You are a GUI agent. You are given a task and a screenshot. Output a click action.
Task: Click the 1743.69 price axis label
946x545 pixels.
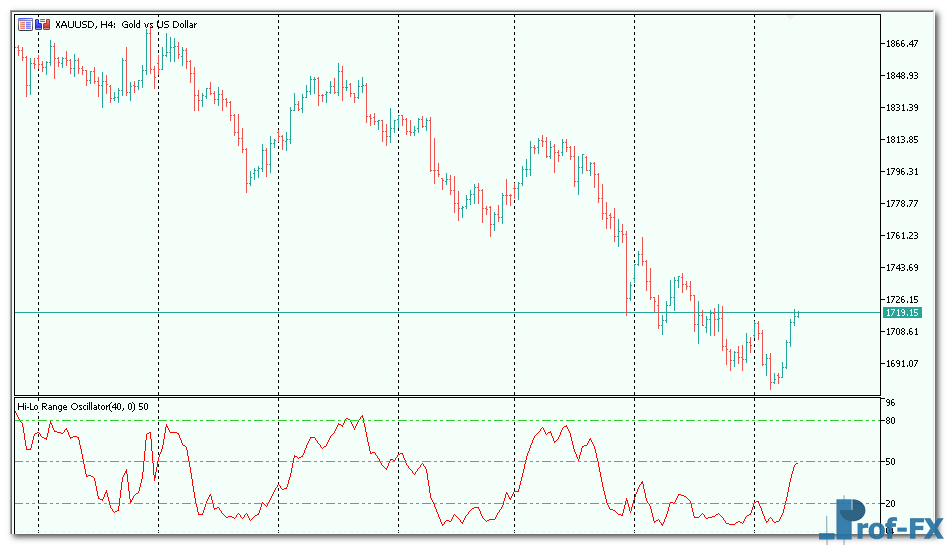[x=901, y=268]
